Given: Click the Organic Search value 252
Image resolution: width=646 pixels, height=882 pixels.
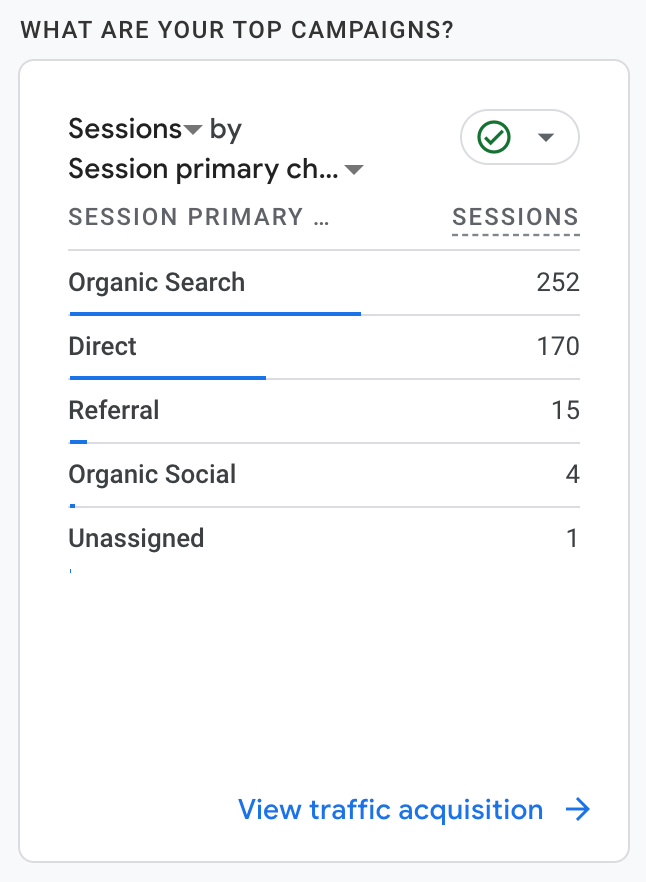Looking at the screenshot, I should tap(558, 282).
